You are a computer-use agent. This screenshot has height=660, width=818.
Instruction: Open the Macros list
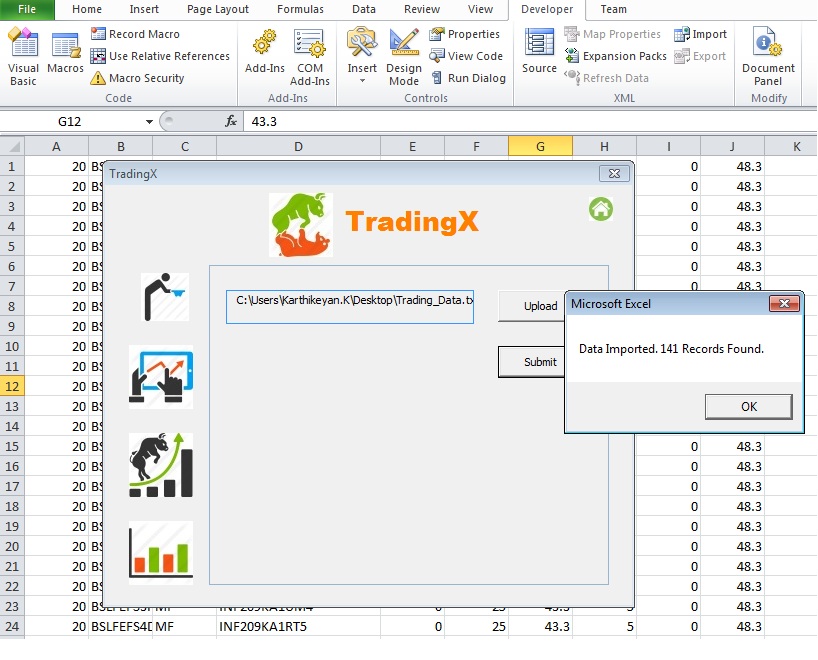tap(65, 52)
